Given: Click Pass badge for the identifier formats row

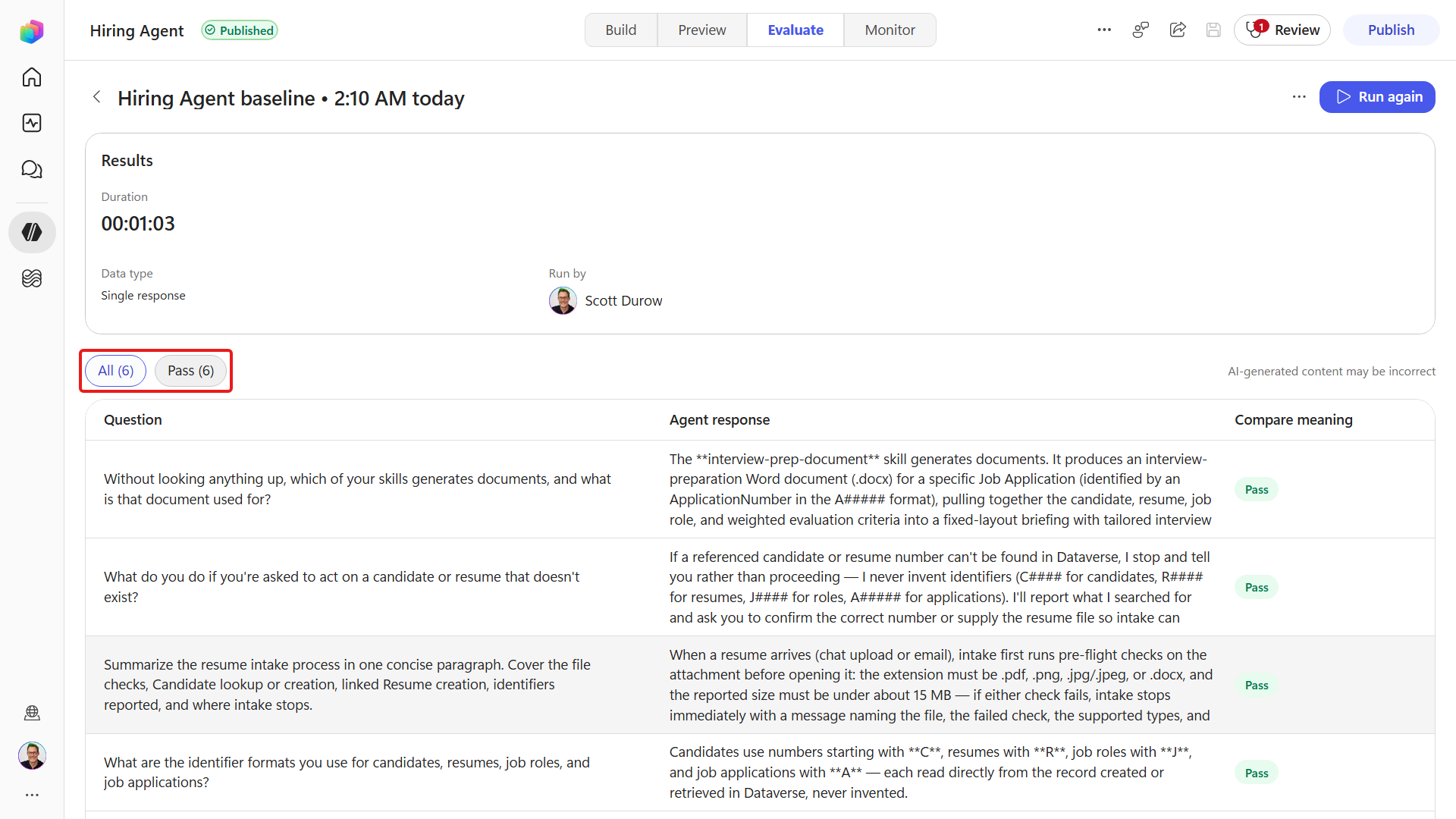Looking at the screenshot, I should [1257, 773].
